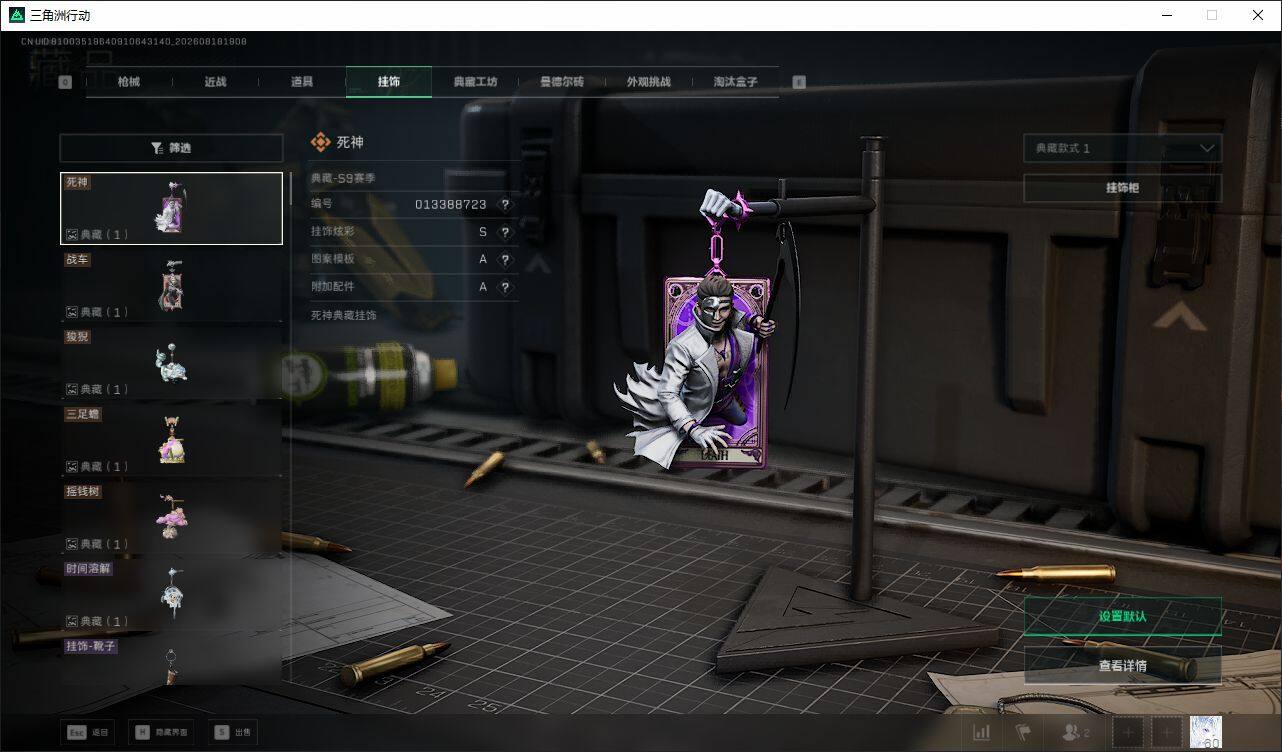Minimize the 三角洲行动 window

[1166, 15]
